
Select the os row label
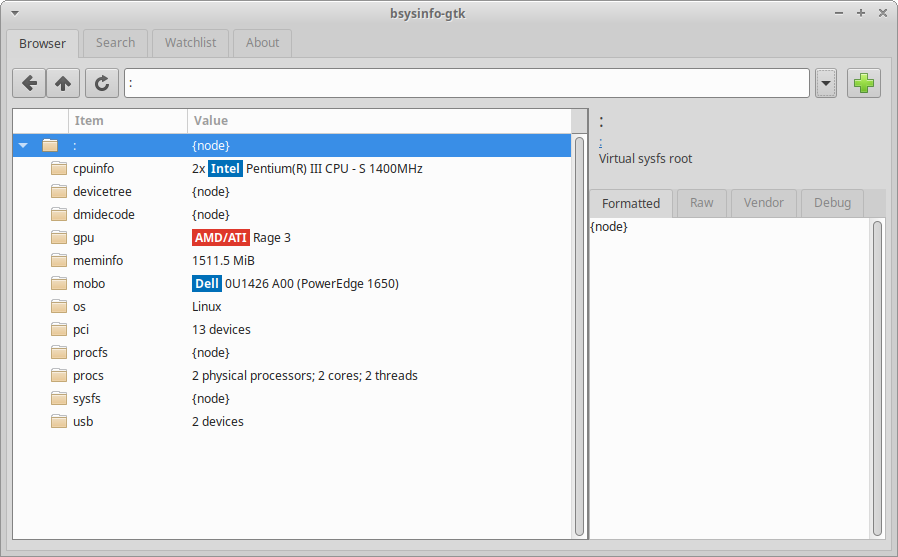click(79, 307)
